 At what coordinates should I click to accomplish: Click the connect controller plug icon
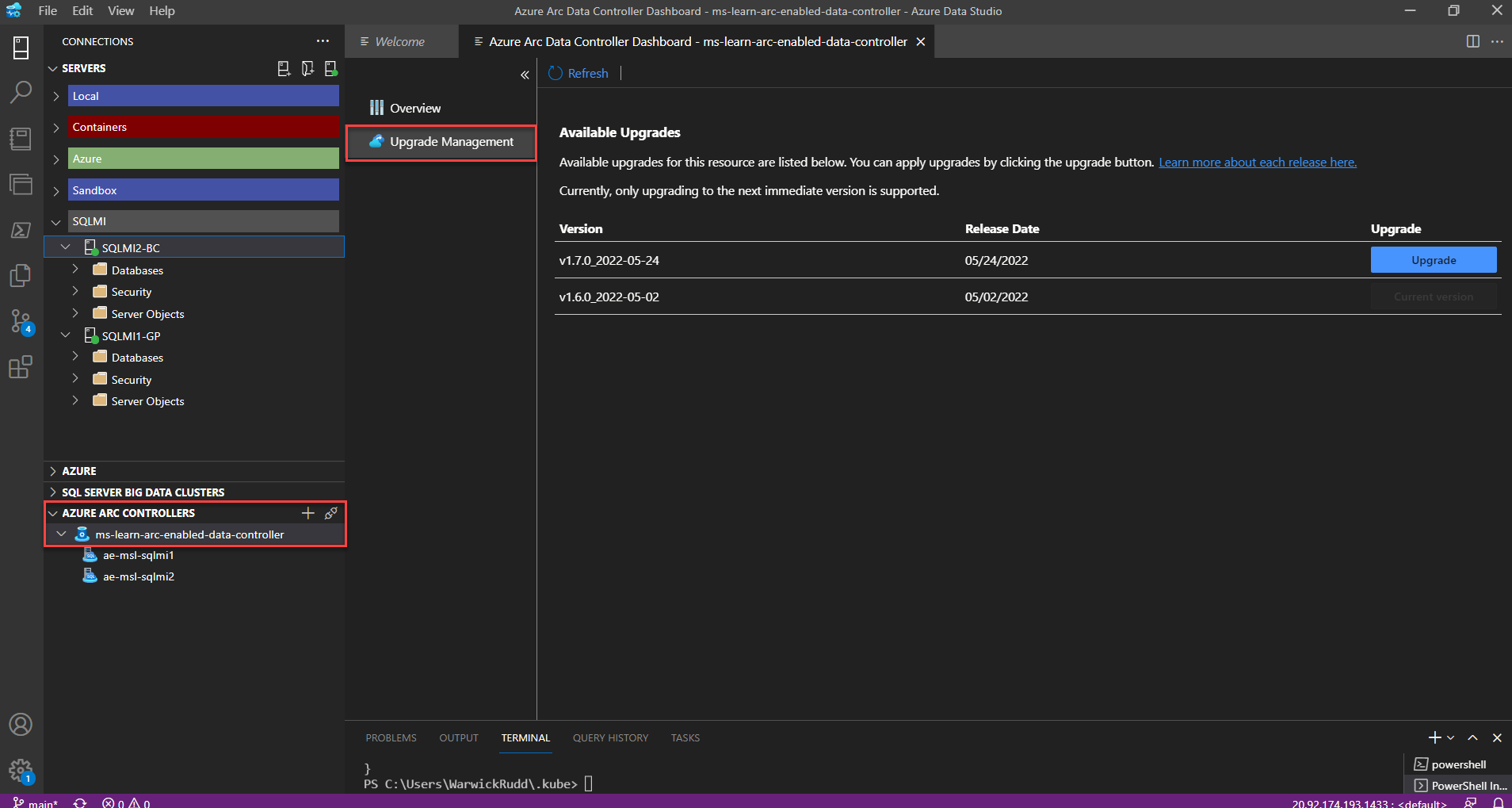pyautogui.click(x=331, y=513)
